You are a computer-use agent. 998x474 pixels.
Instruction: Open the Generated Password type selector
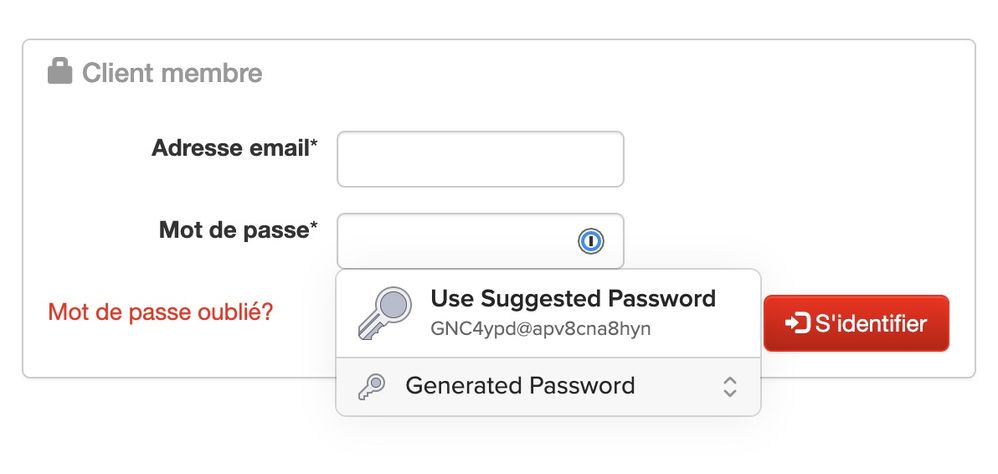click(x=548, y=387)
